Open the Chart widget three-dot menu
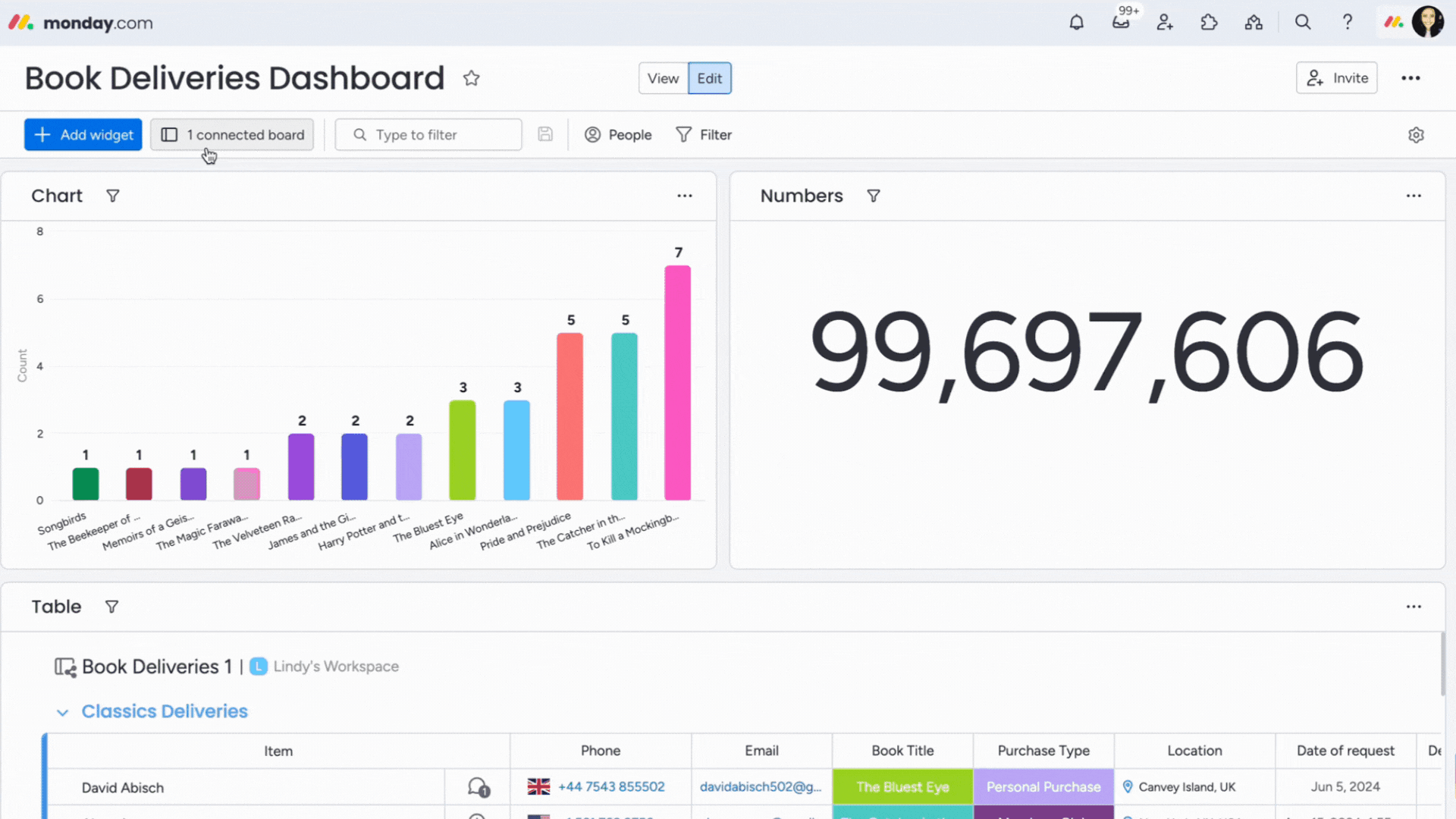 pos(685,196)
